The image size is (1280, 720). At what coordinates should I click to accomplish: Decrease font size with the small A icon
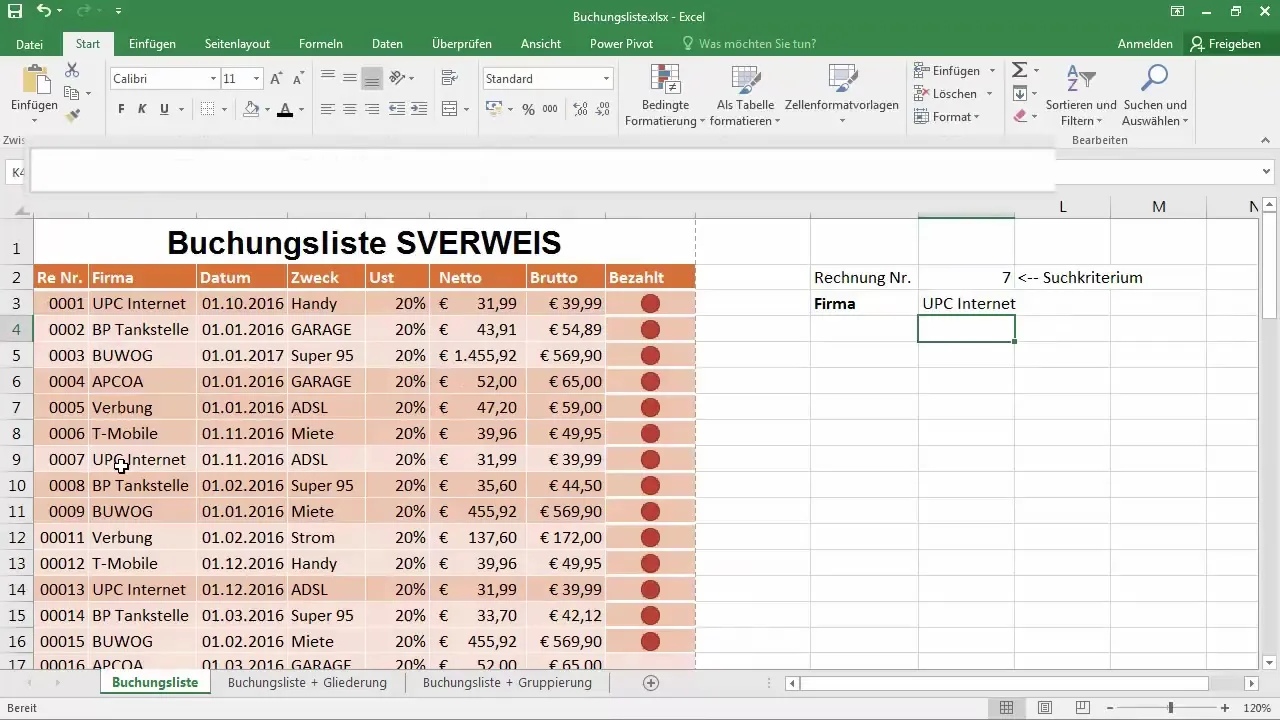click(x=299, y=78)
